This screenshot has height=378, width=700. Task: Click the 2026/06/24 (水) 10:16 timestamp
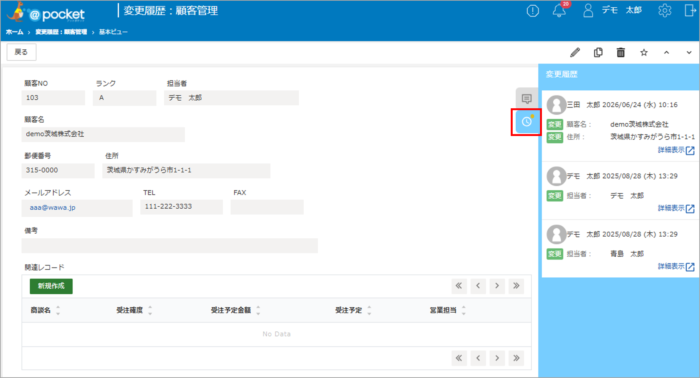[640, 105]
